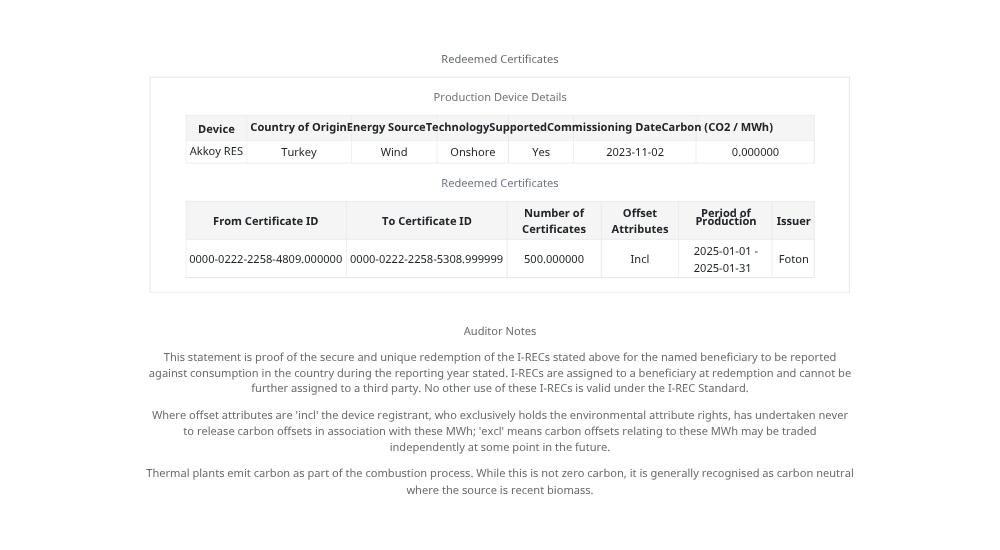Click the Auditor Notes heading
This screenshot has height=550, width=1000.
[x=499, y=331]
